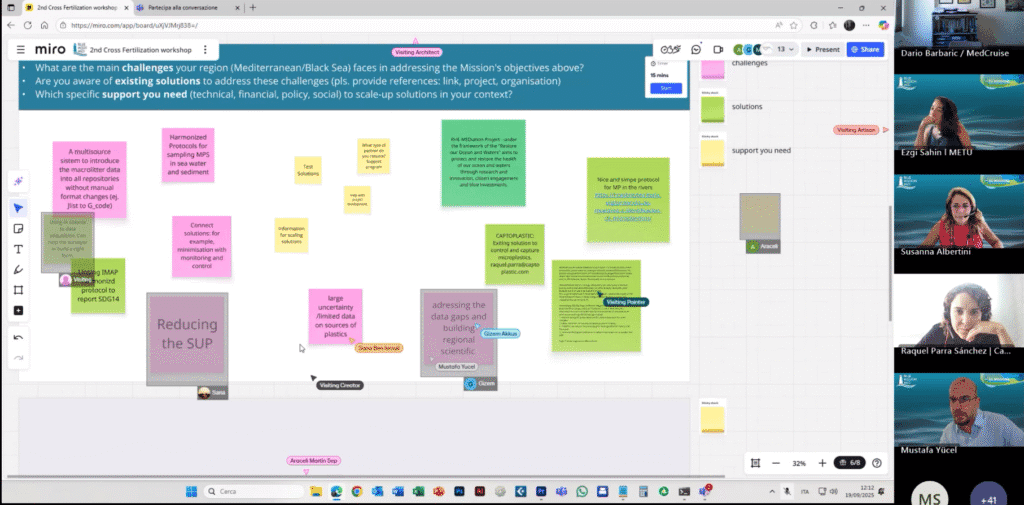Click the undo arrow in Miro toolbar

tap(18, 338)
